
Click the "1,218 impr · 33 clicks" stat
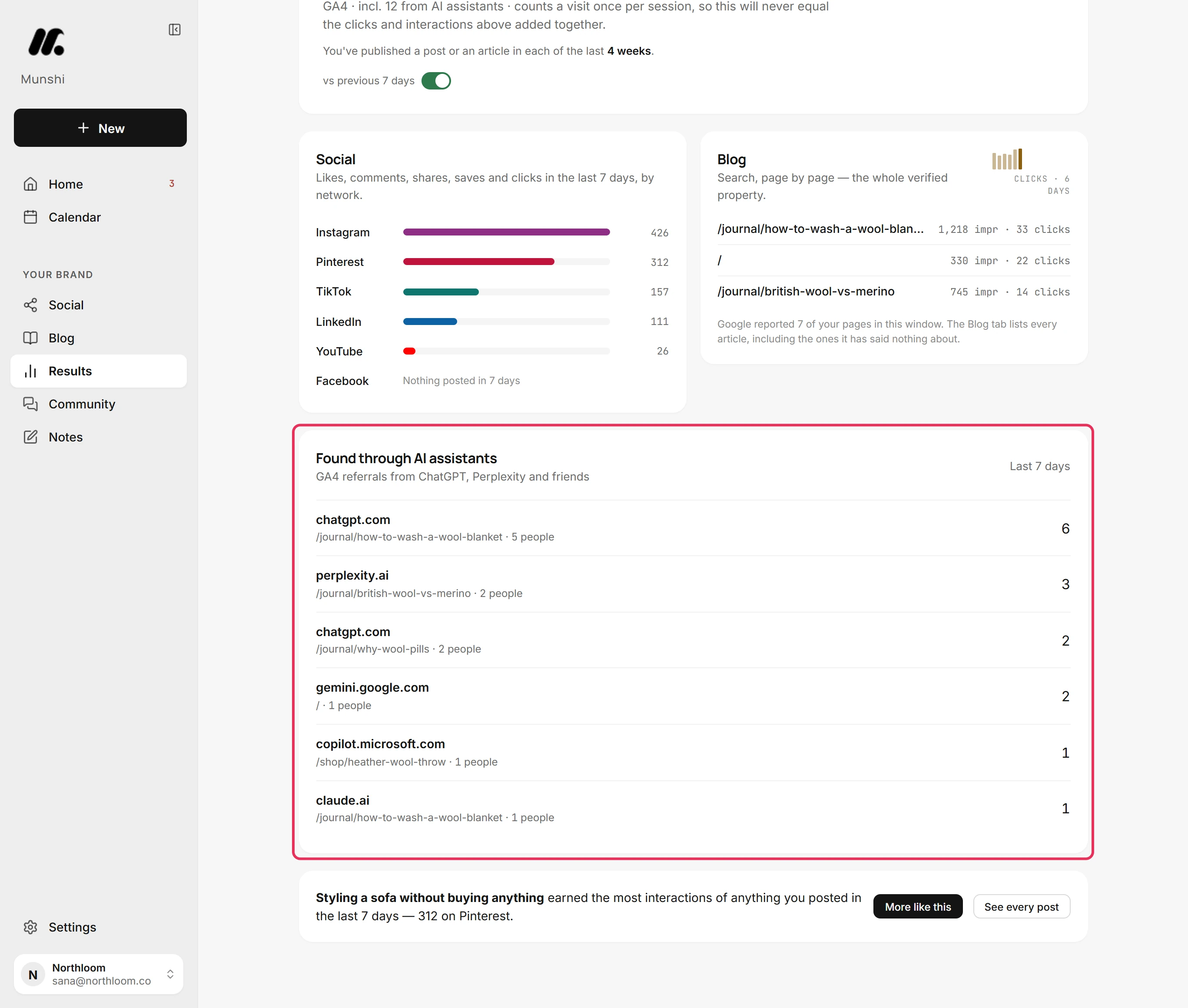1004,229
